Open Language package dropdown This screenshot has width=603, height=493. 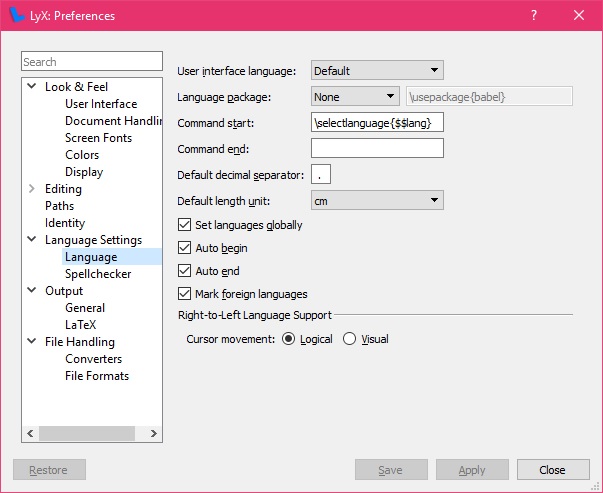pos(355,96)
